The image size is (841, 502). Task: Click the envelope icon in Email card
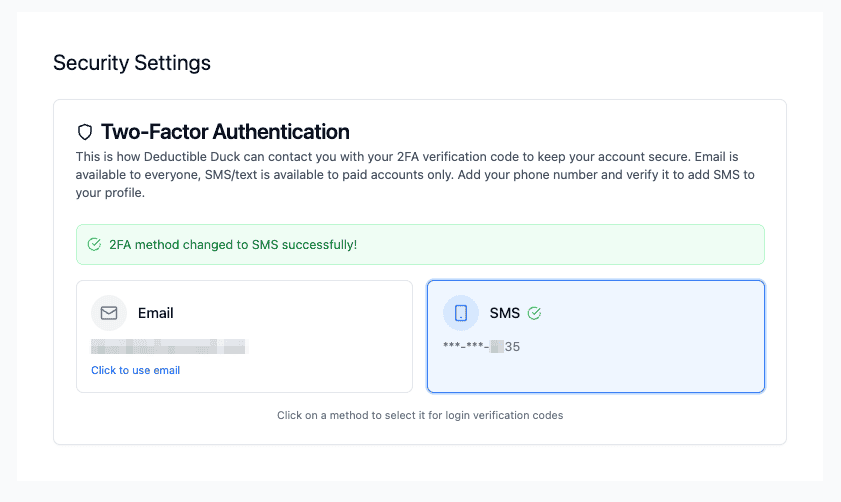[109, 313]
